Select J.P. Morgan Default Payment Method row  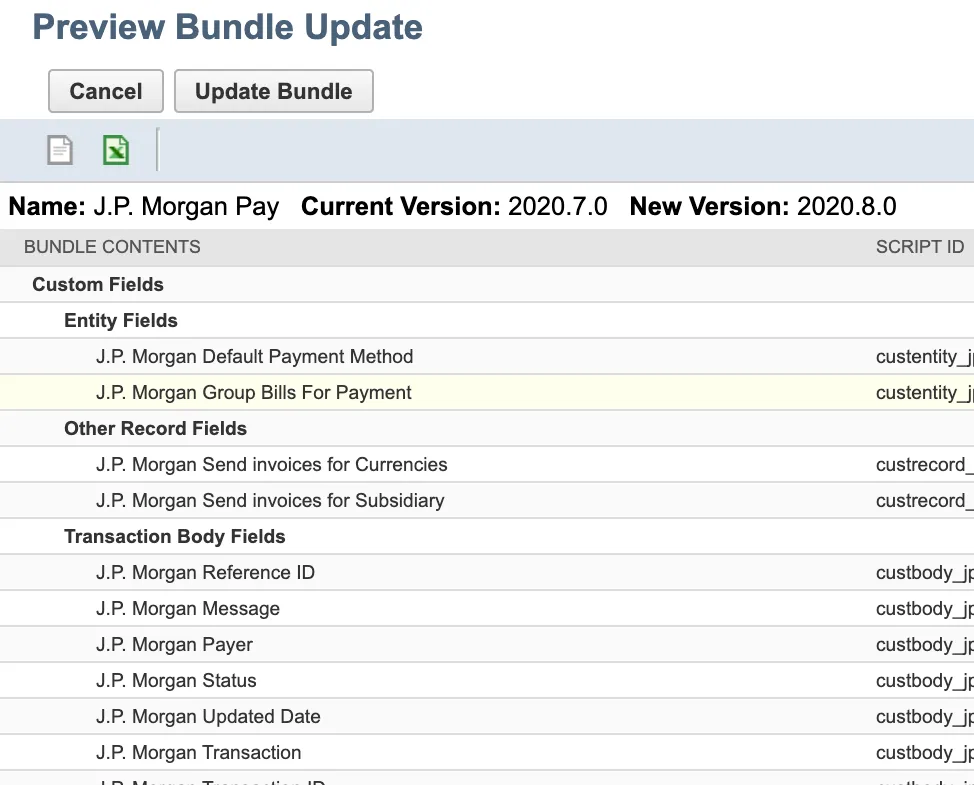point(487,356)
